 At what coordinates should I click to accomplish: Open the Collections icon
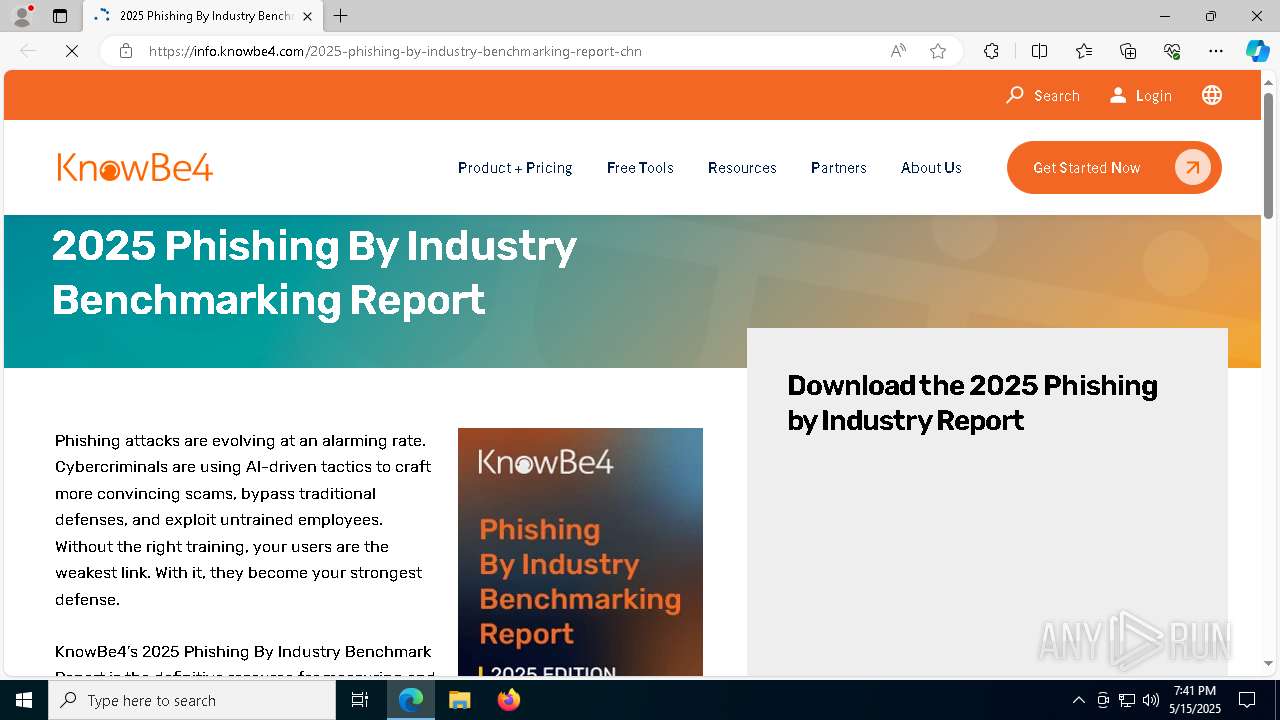coord(1128,51)
